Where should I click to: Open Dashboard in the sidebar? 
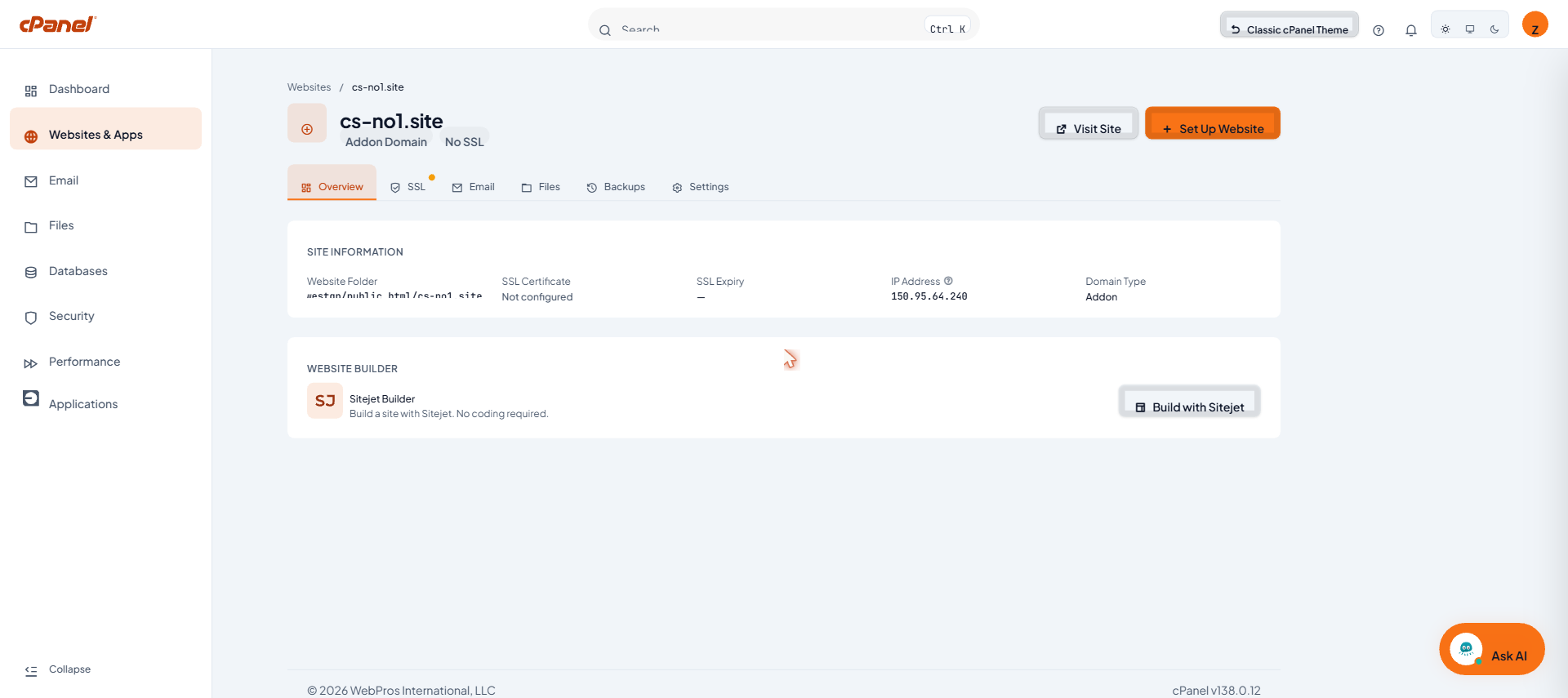pos(105,89)
